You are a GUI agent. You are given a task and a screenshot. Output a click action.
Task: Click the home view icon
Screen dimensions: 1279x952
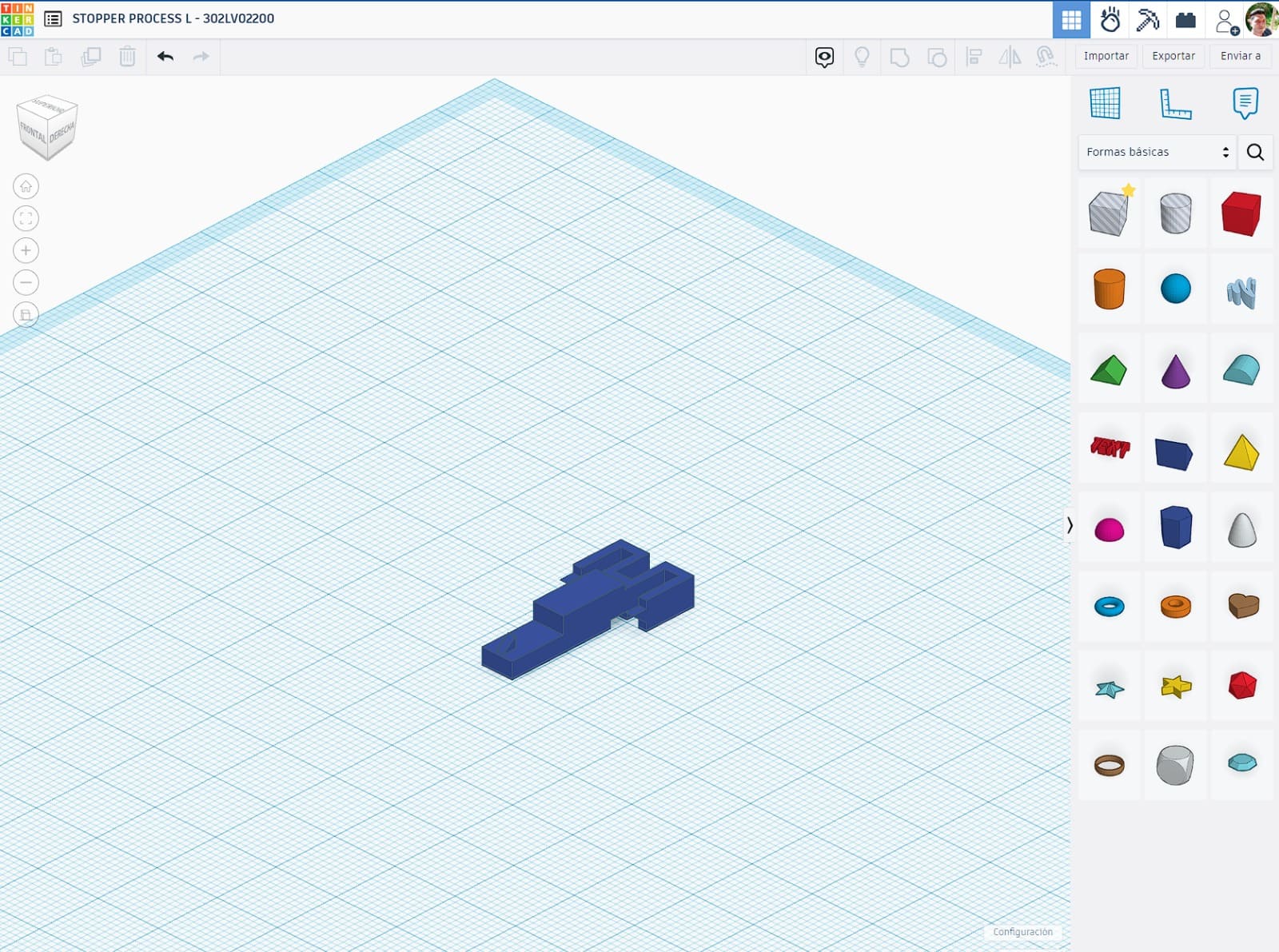pyautogui.click(x=26, y=187)
